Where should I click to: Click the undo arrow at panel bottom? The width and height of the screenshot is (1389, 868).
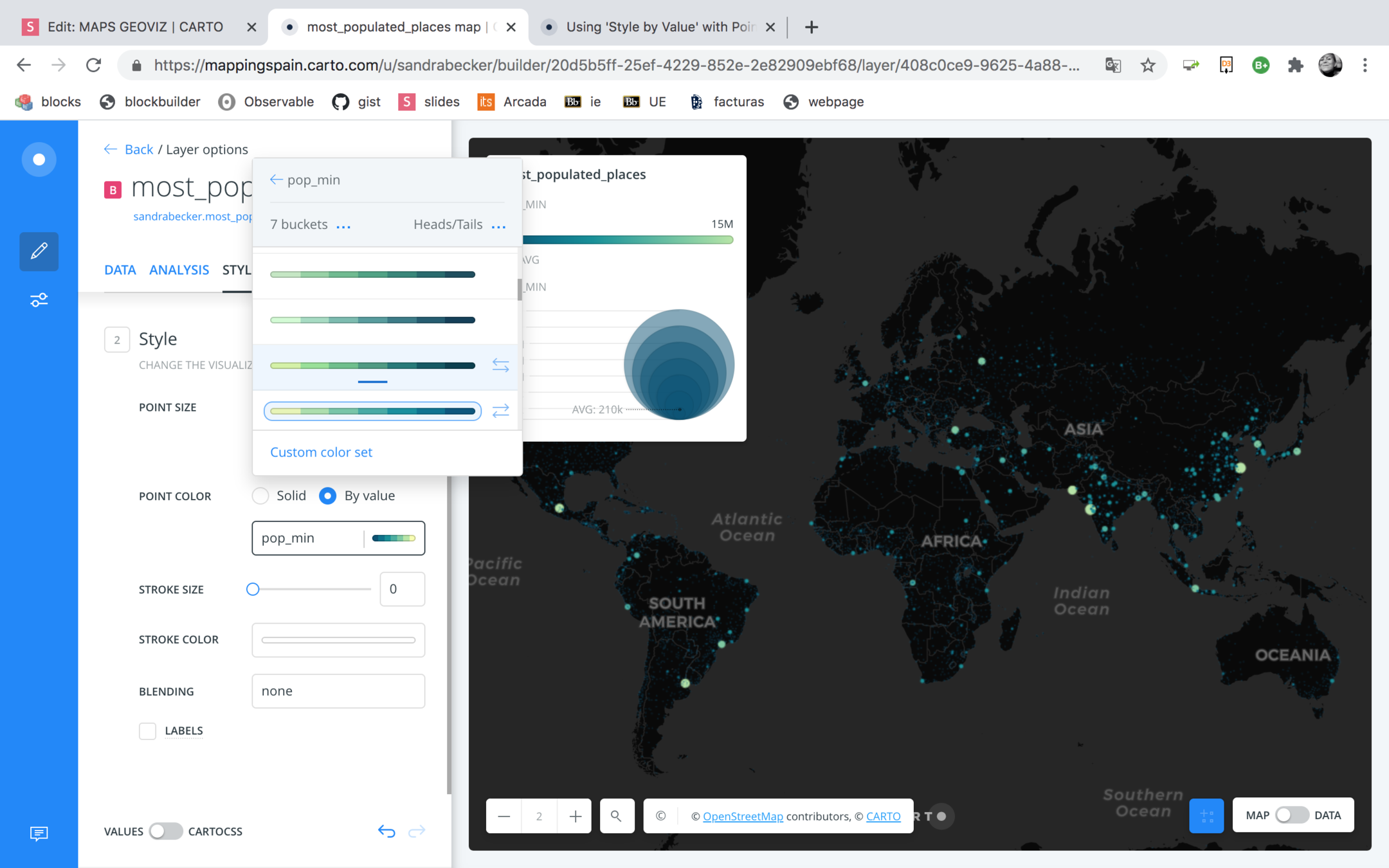click(x=386, y=831)
